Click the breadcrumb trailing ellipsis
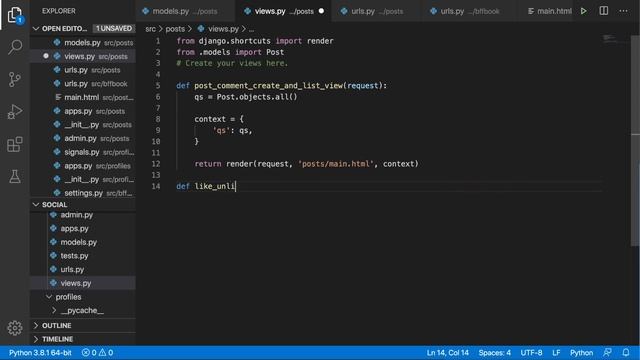640x360 pixels. tap(251, 29)
